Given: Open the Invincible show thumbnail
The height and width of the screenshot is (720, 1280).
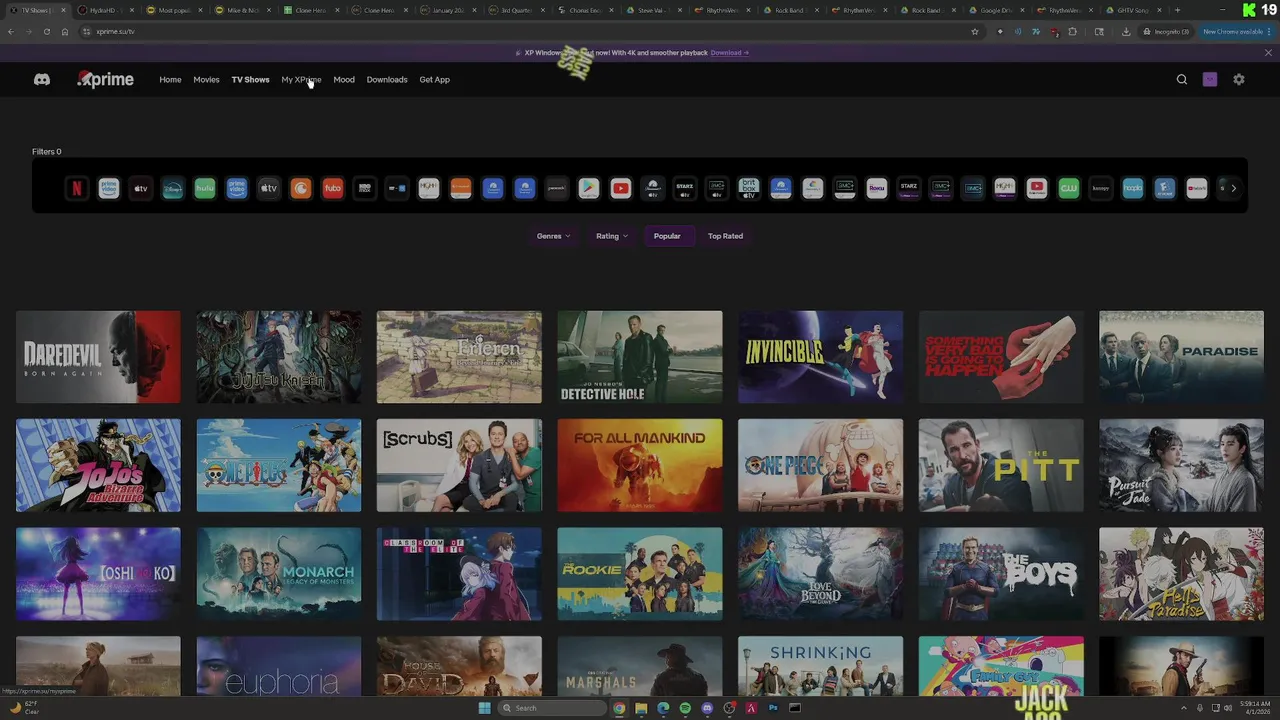Looking at the screenshot, I should (820, 357).
